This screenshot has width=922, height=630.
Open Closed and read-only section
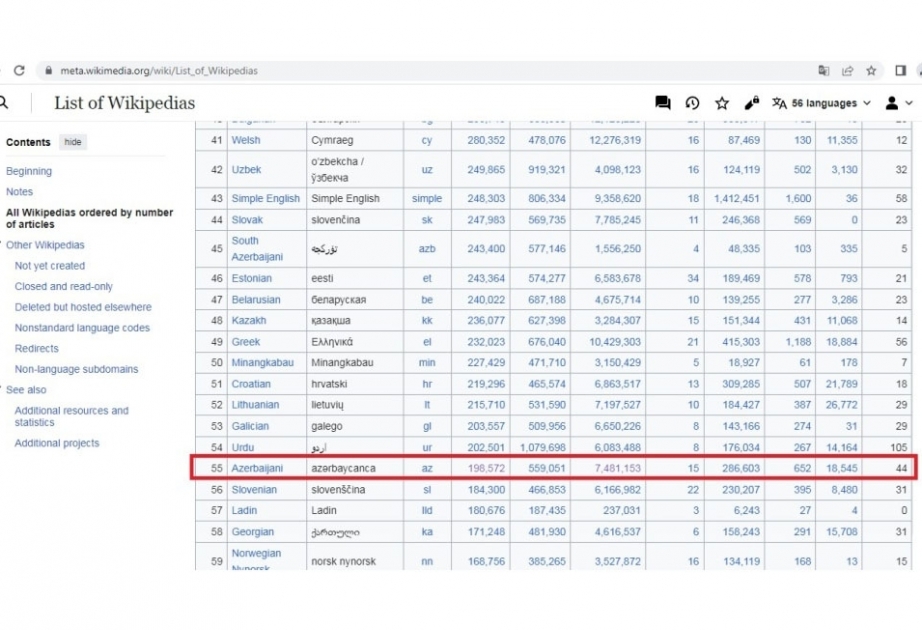[x=64, y=286]
